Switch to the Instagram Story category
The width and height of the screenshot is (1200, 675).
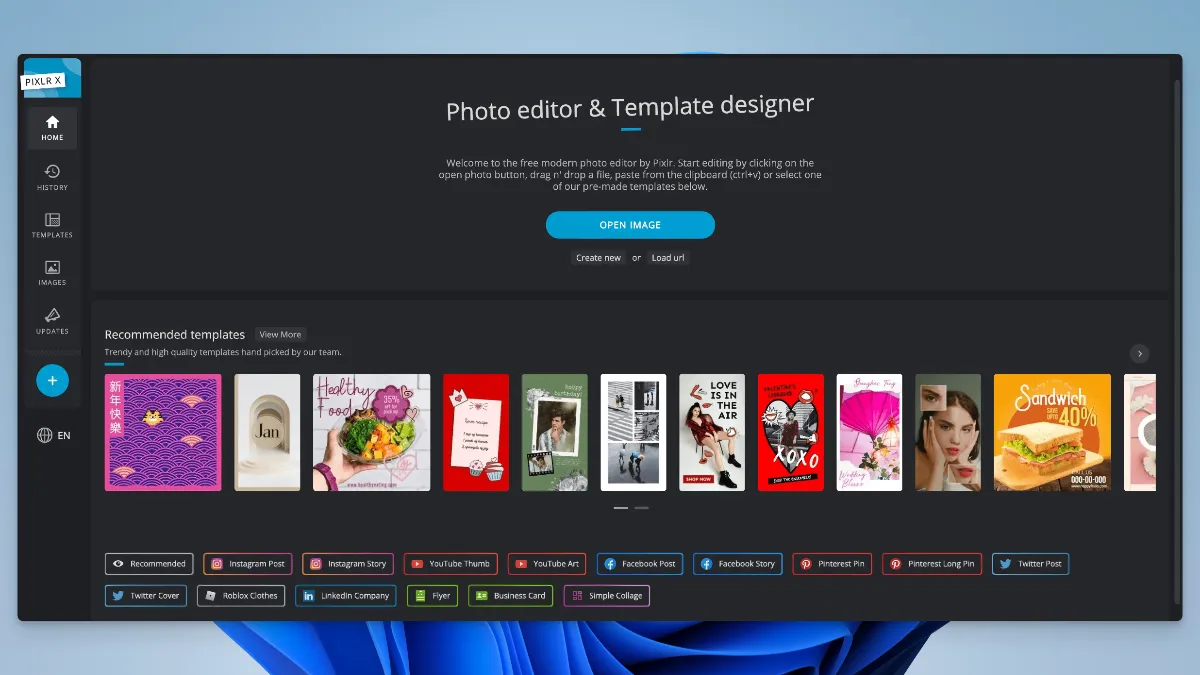coord(347,563)
